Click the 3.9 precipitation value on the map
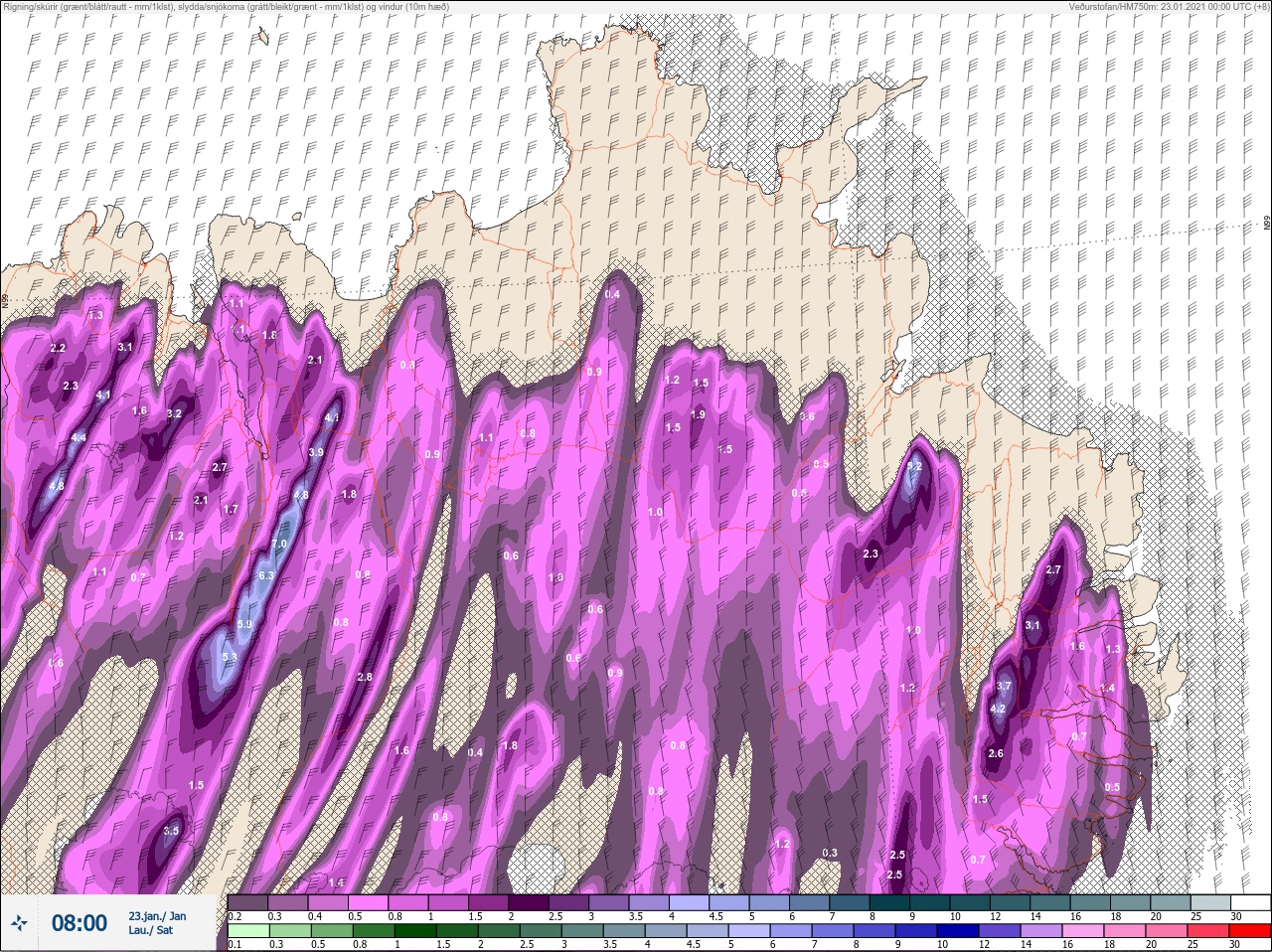Image resolution: width=1272 pixels, height=952 pixels. point(316,452)
